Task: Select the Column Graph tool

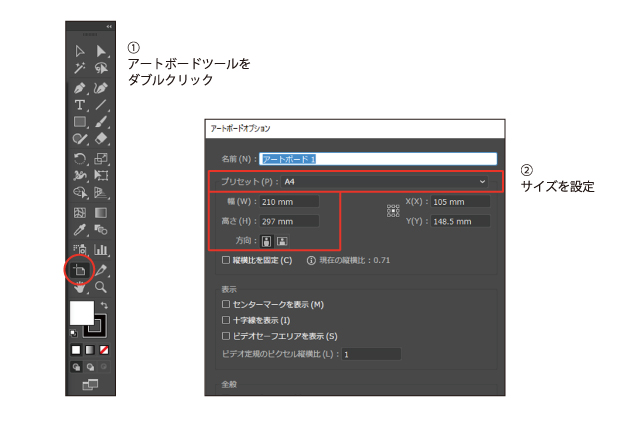Action: pos(101,249)
